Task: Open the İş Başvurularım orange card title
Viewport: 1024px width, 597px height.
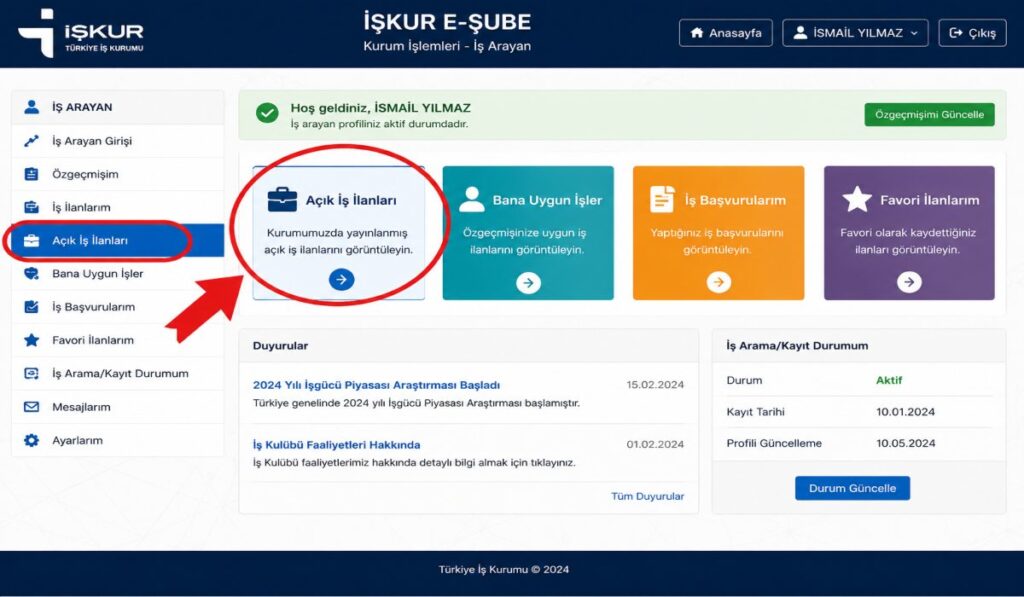Action: pyautogui.click(x=735, y=201)
